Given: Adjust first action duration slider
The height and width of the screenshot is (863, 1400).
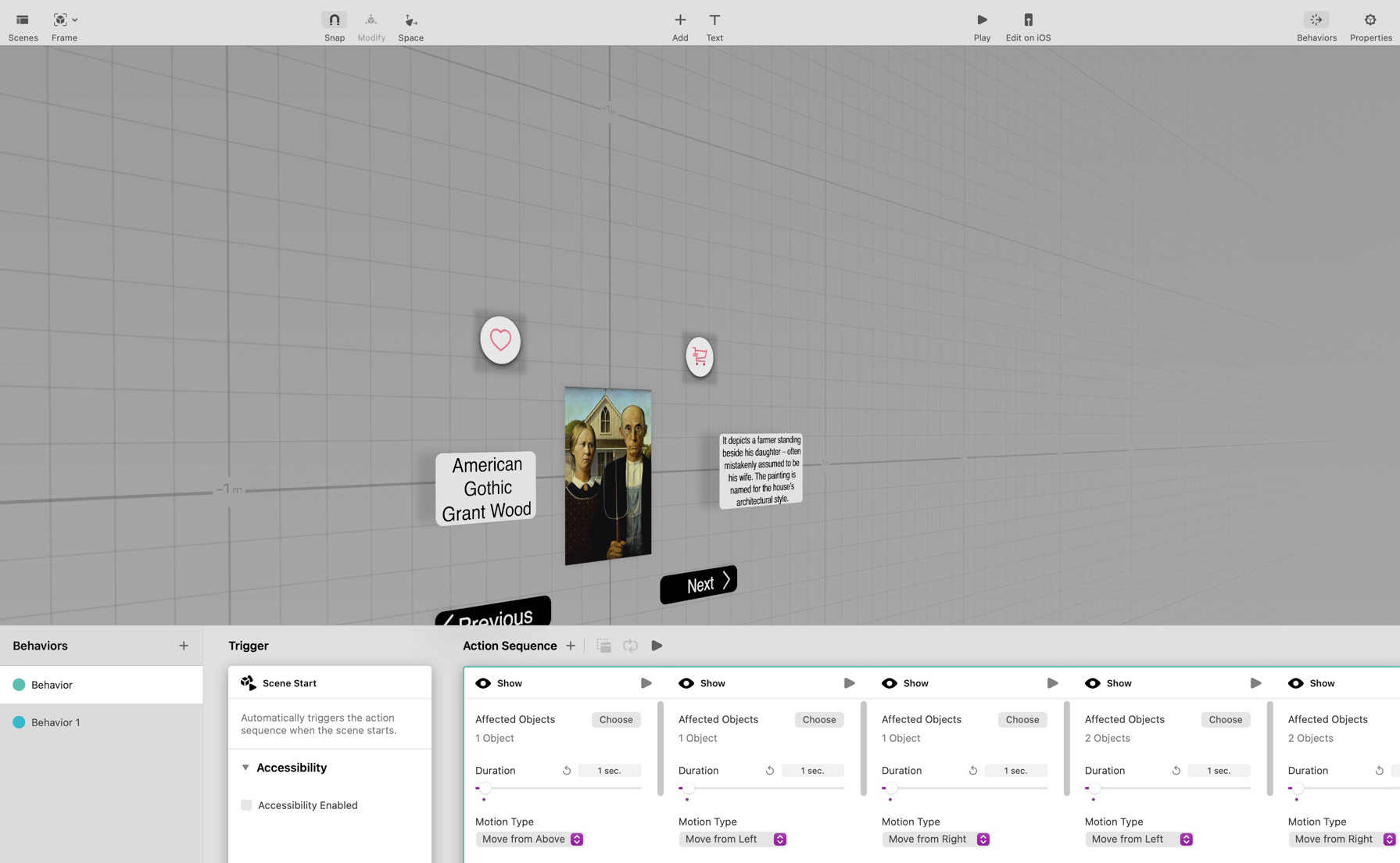Looking at the screenshot, I should [485, 788].
